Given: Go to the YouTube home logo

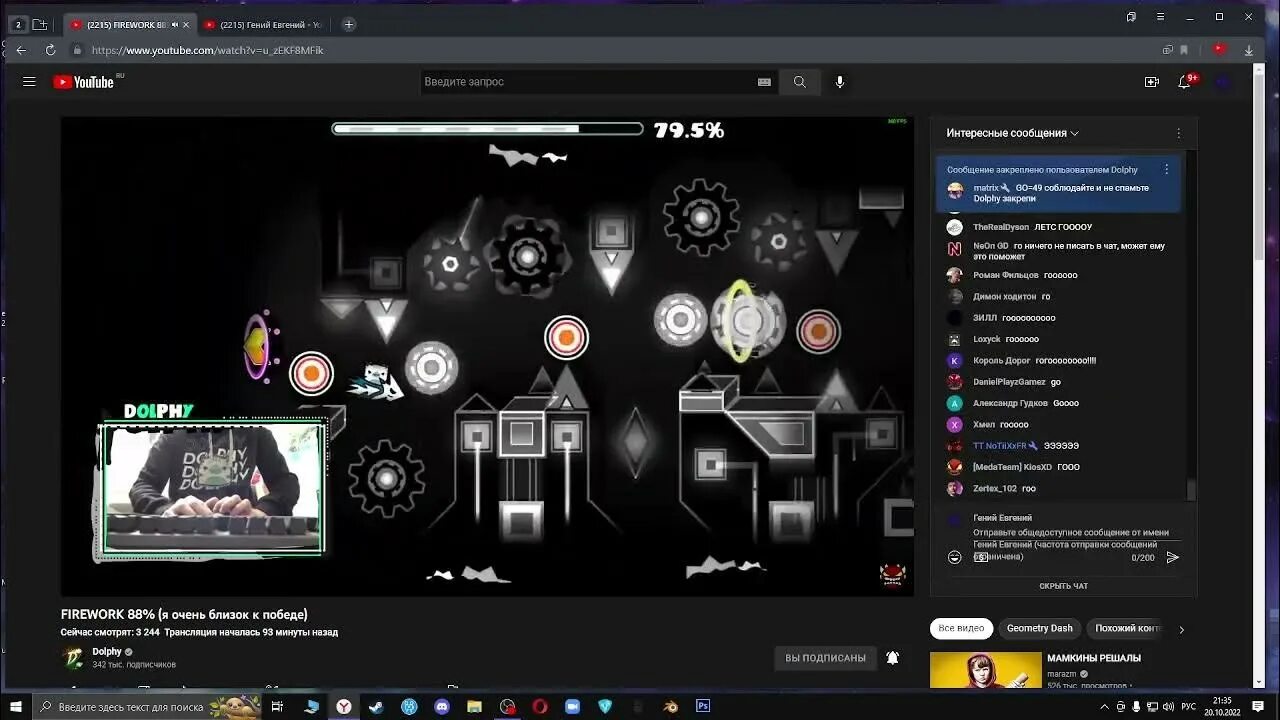Looking at the screenshot, I should coord(84,82).
